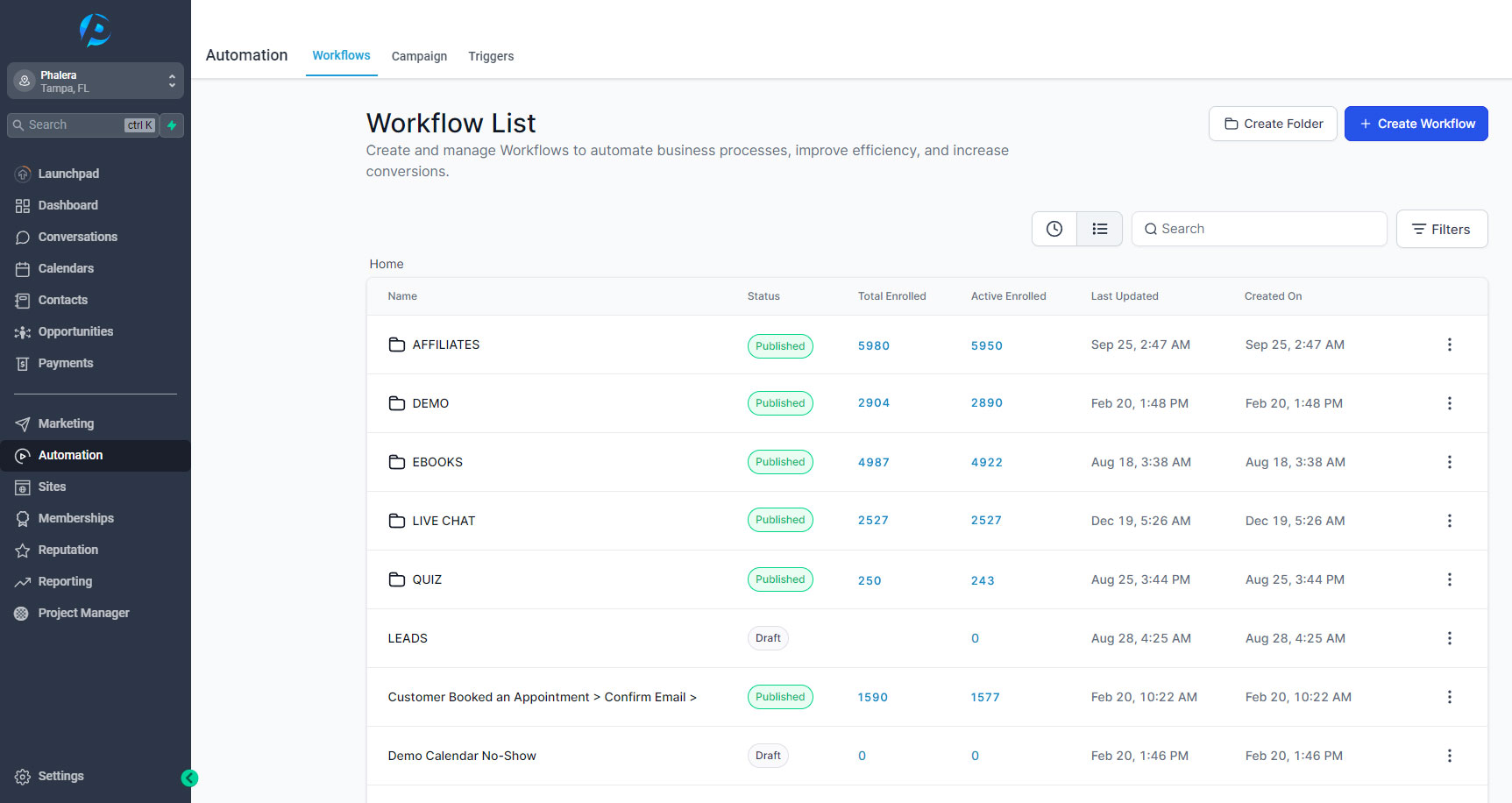This screenshot has width=1512, height=803.
Task: Click the LEADS Draft status badge
Action: [768, 638]
